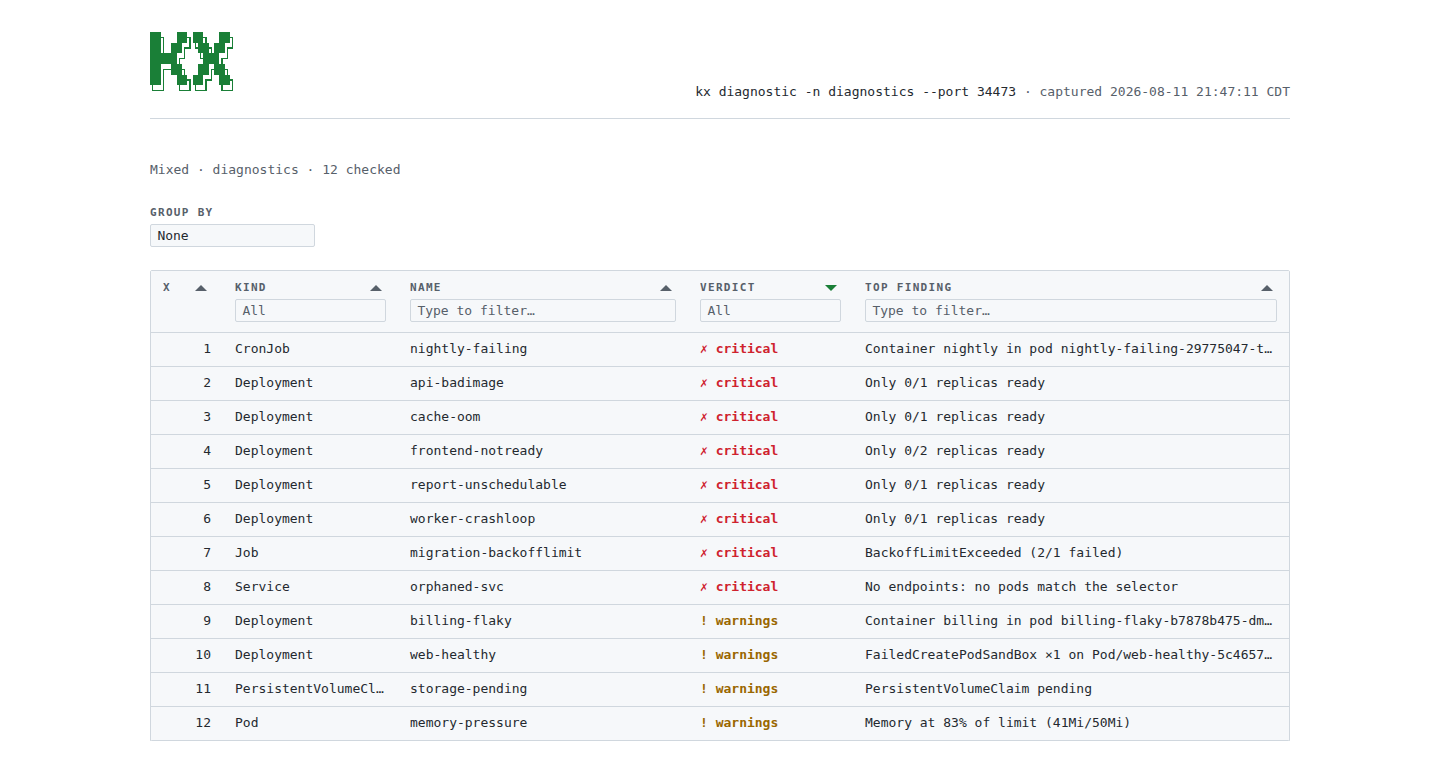Select the frontend-notready row name

coord(476,451)
